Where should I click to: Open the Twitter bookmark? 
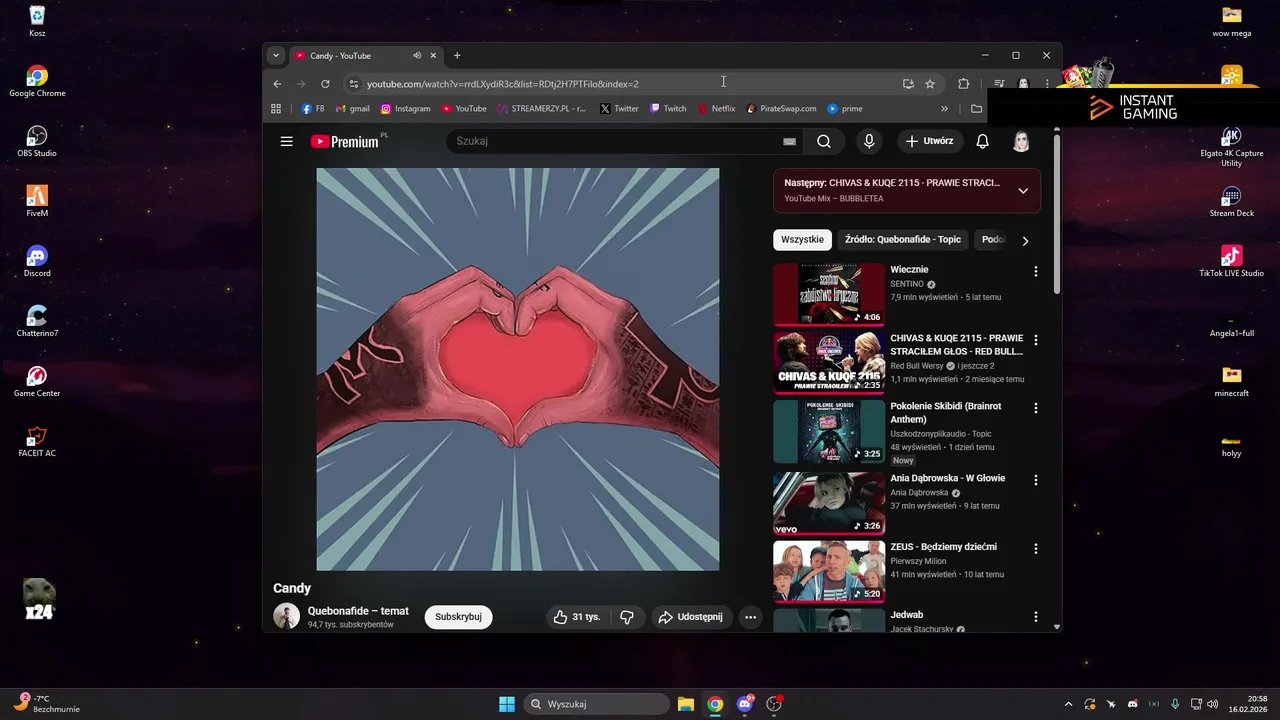[619, 108]
